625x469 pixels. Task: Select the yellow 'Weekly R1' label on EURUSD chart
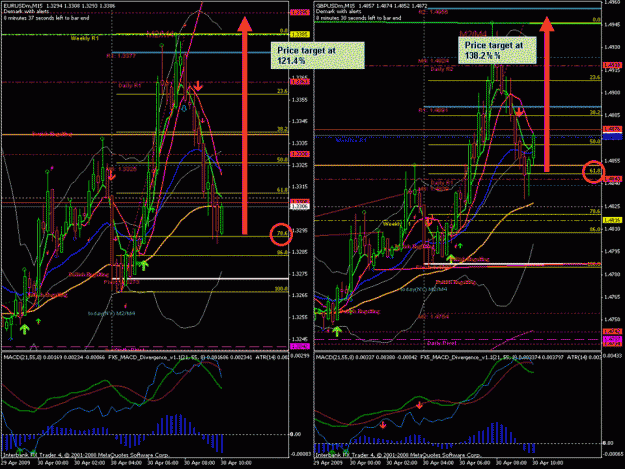pos(85,39)
